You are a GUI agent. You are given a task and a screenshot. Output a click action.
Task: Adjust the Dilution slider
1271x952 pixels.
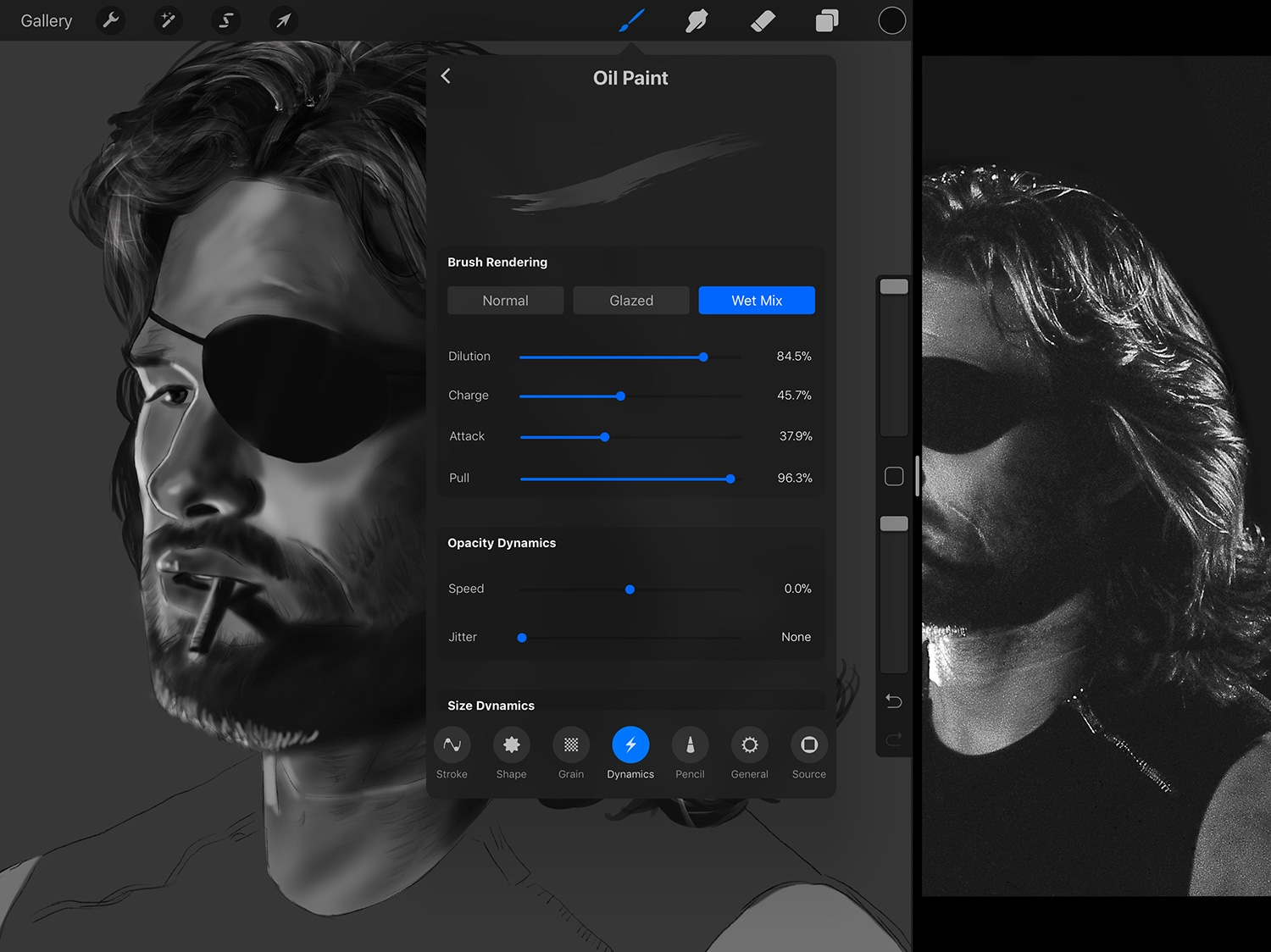coord(630,357)
